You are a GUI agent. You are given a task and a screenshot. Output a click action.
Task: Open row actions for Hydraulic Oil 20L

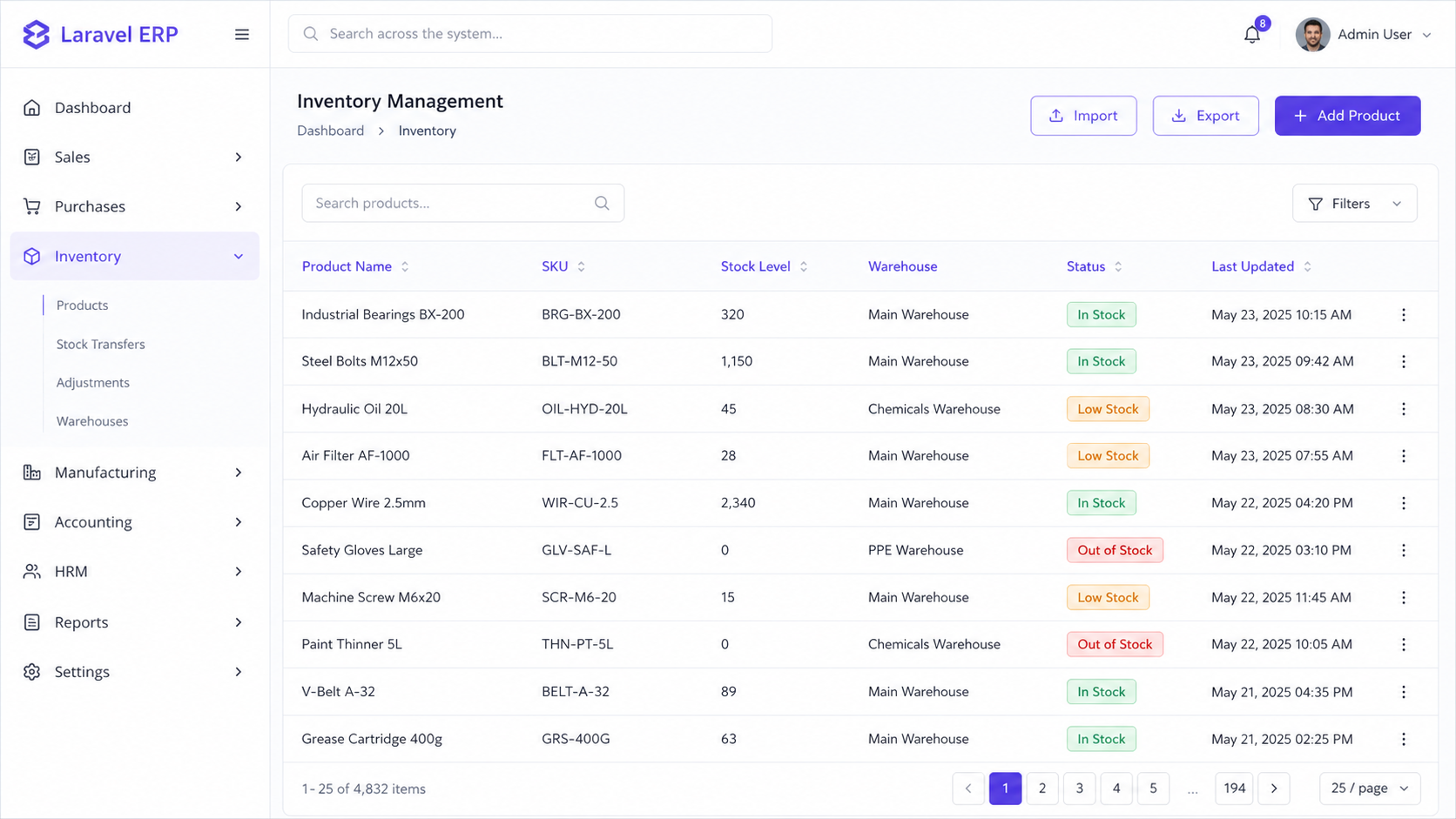click(x=1403, y=408)
